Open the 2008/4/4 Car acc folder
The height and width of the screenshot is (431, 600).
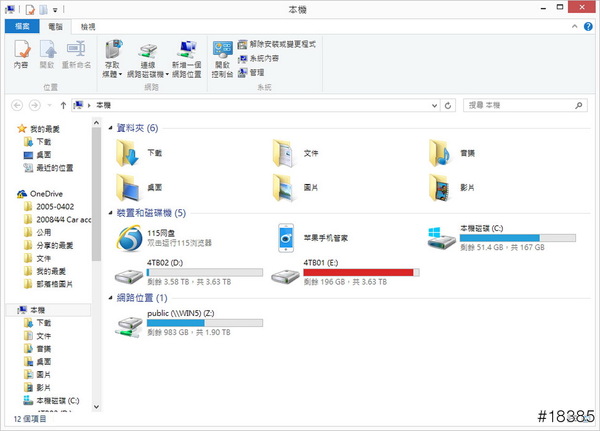[x=57, y=220]
